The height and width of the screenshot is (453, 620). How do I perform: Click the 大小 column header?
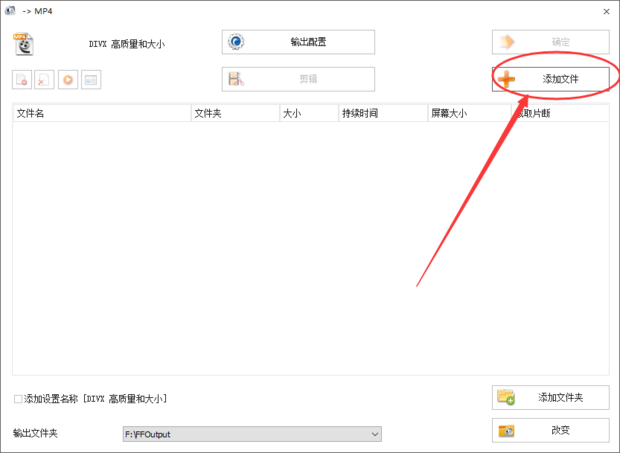click(307, 113)
